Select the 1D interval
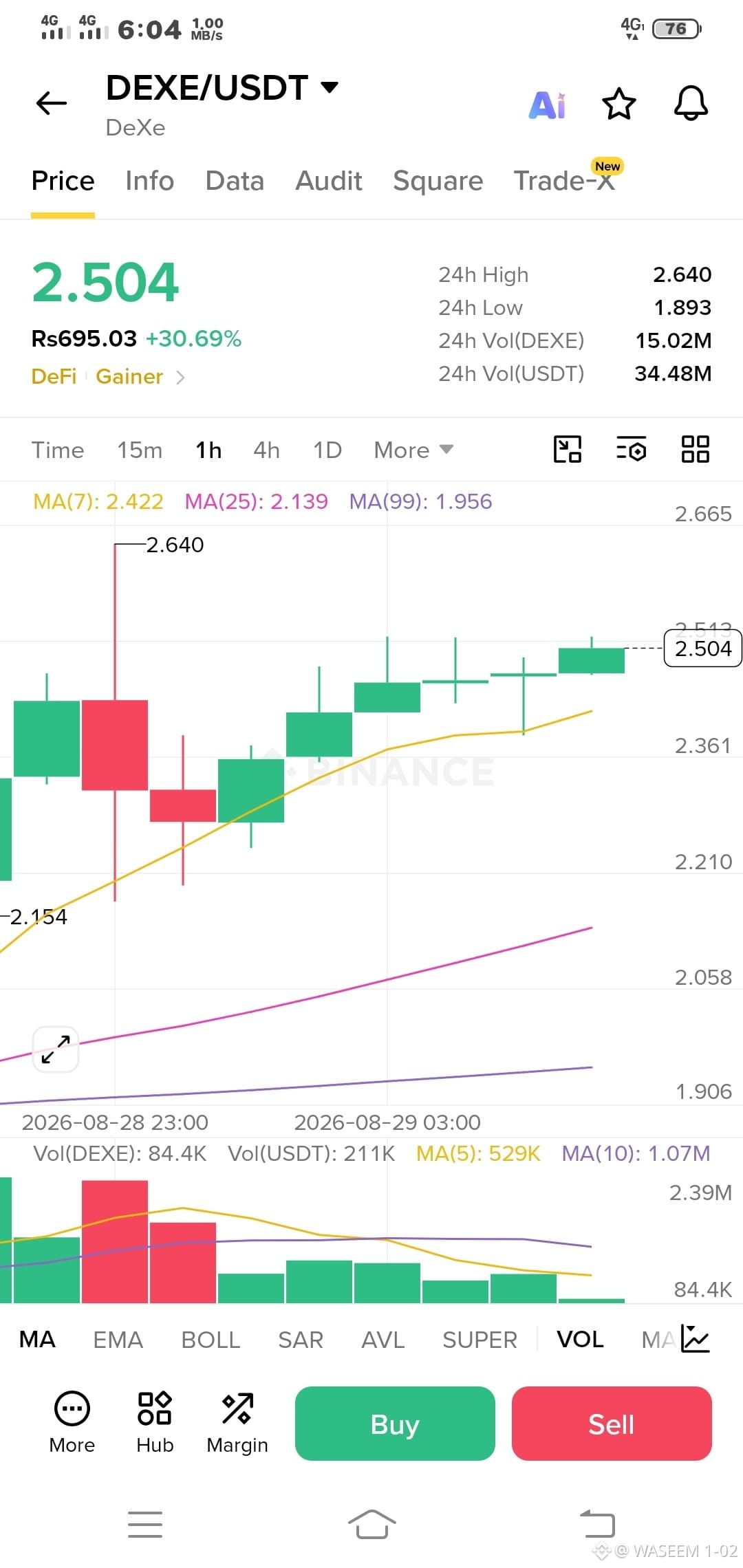 click(x=327, y=450)
